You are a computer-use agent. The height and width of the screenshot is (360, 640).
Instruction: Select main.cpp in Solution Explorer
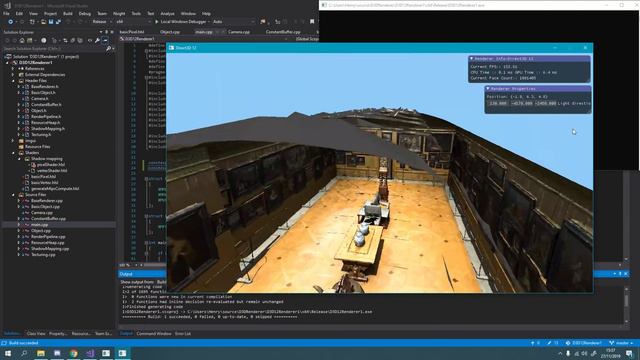pos(40,224)
